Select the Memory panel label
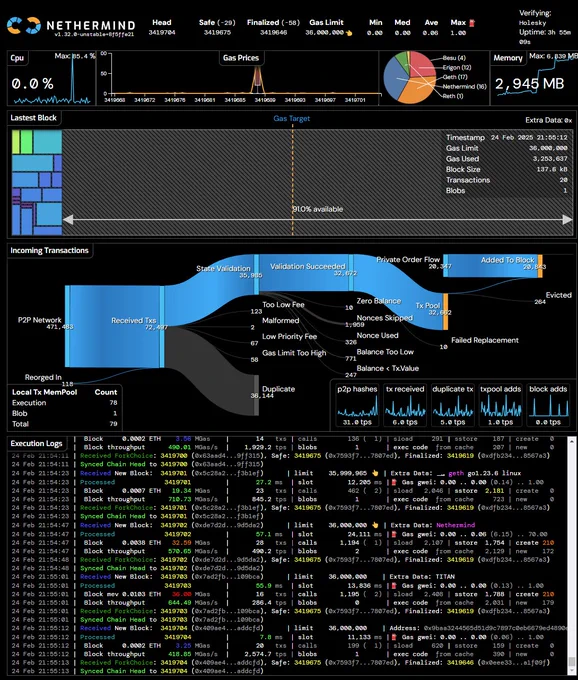578x680 pixels. tap(508, 58)
